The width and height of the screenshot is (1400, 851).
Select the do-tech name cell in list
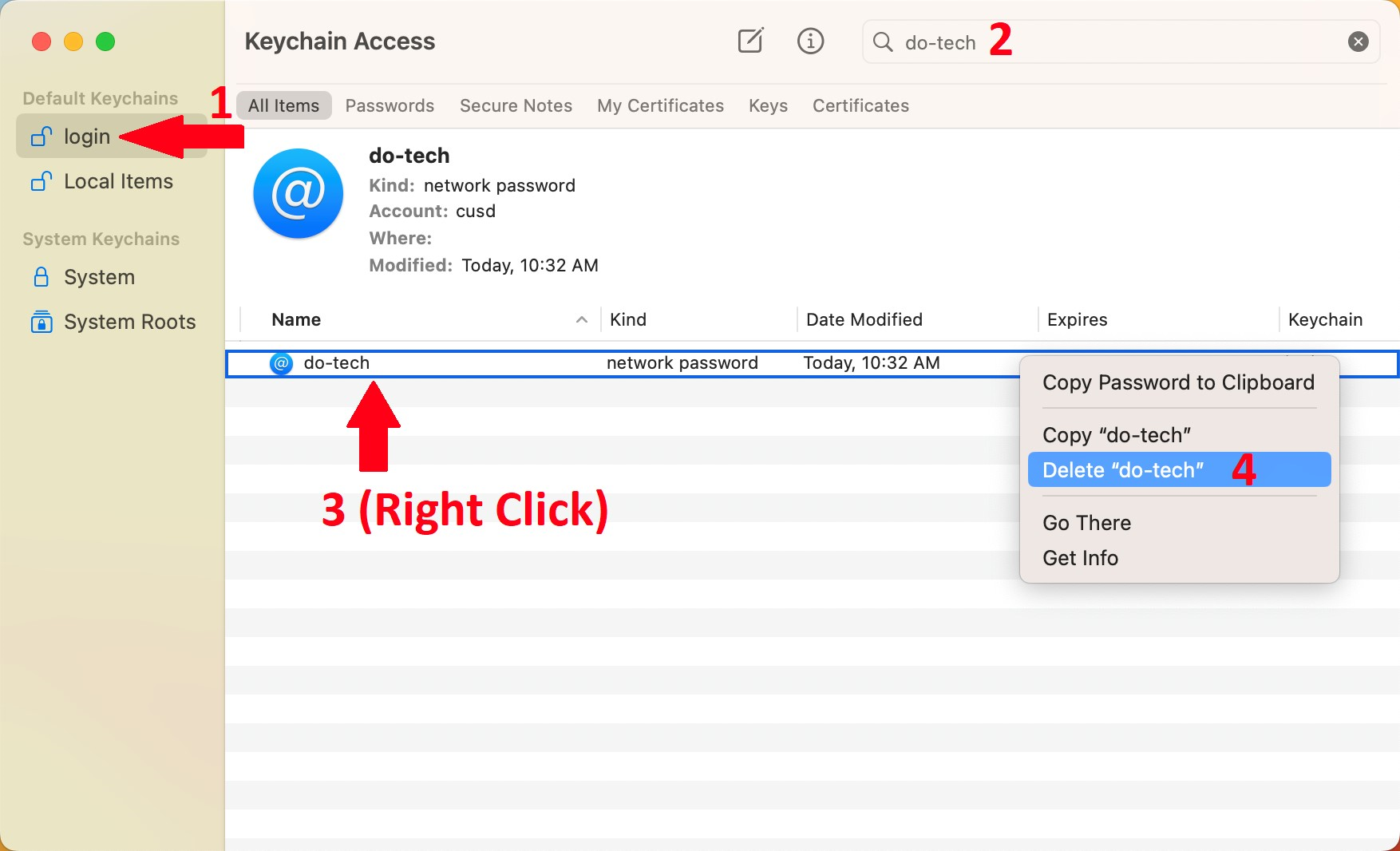pyautogui.click(x=337, y=363)
